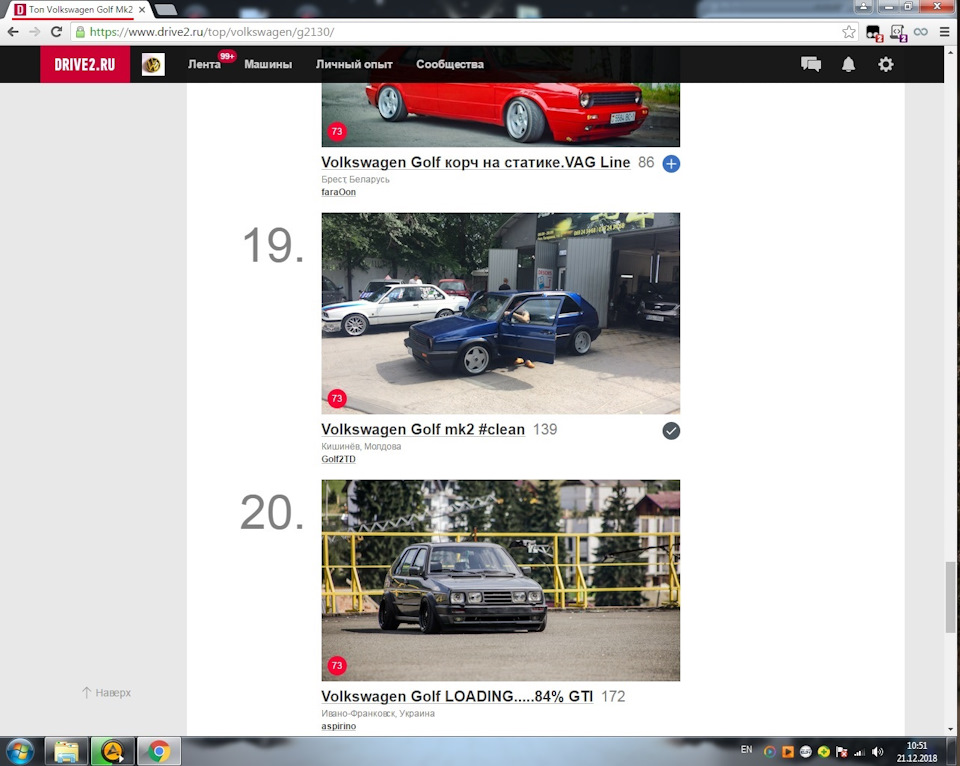Open the grey Golf photo thumbnail

click(500, 580)
